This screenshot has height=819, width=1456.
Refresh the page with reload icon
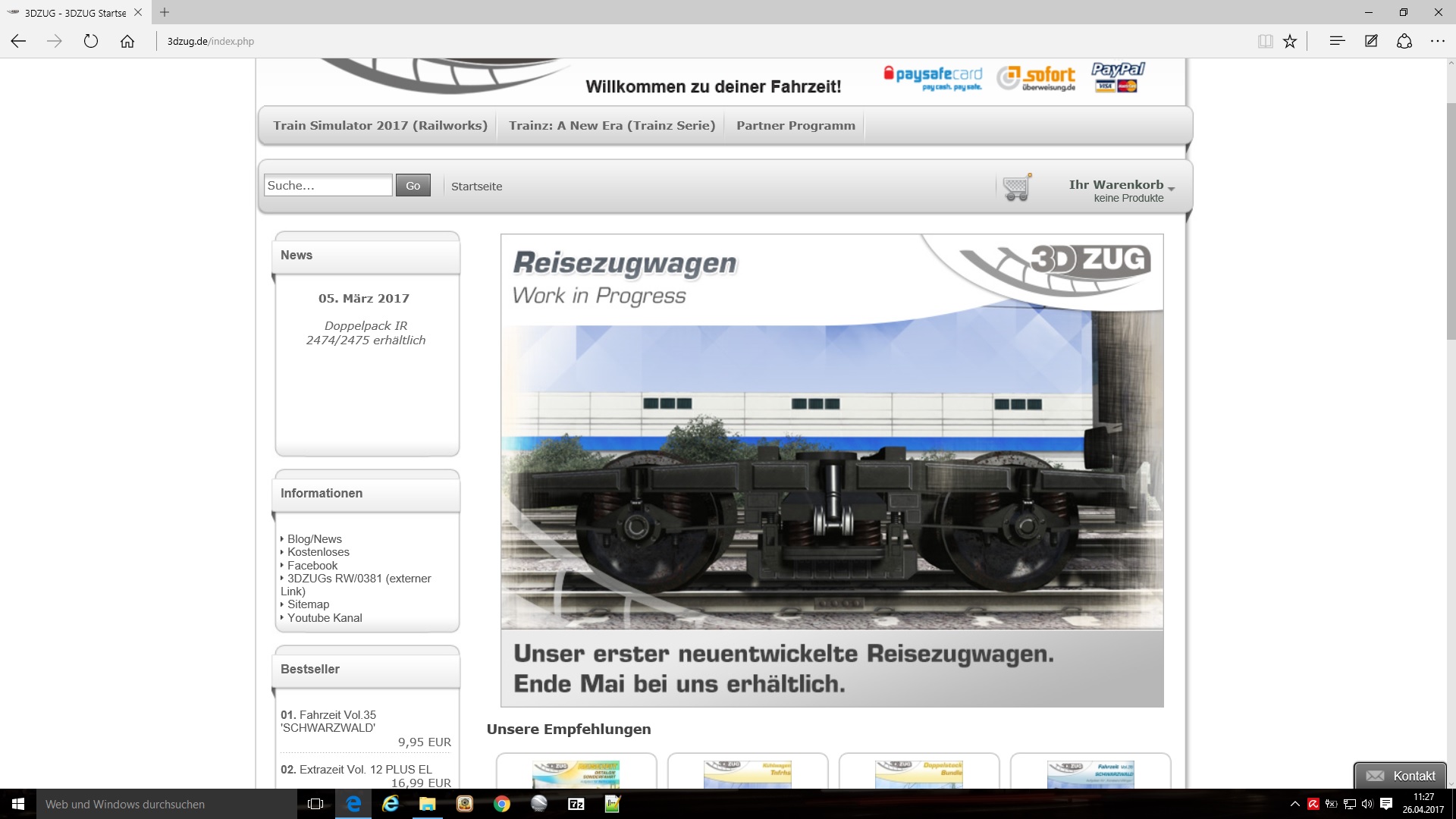point(91,42)
